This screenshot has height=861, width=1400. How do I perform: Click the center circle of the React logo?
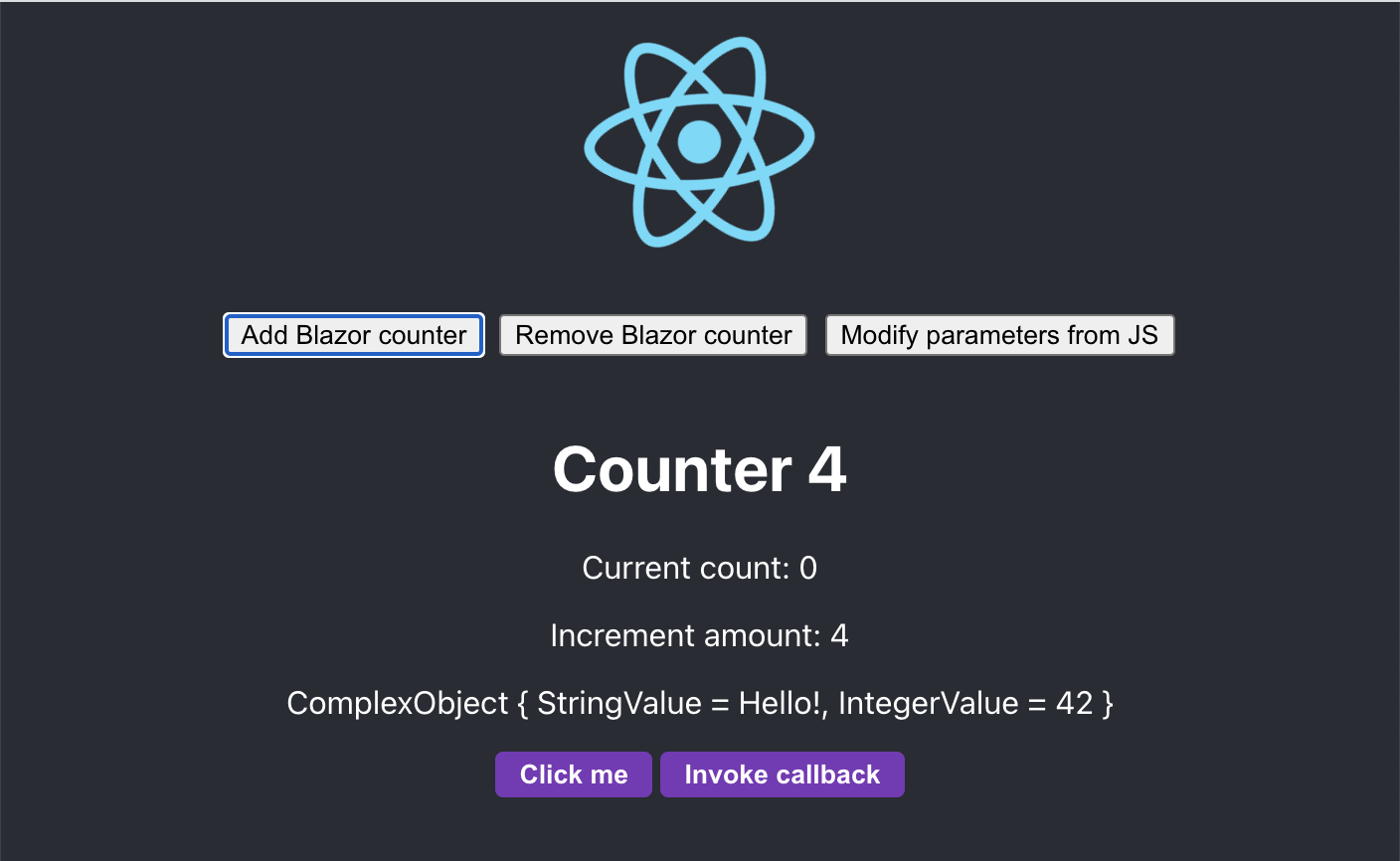(699, 142)
